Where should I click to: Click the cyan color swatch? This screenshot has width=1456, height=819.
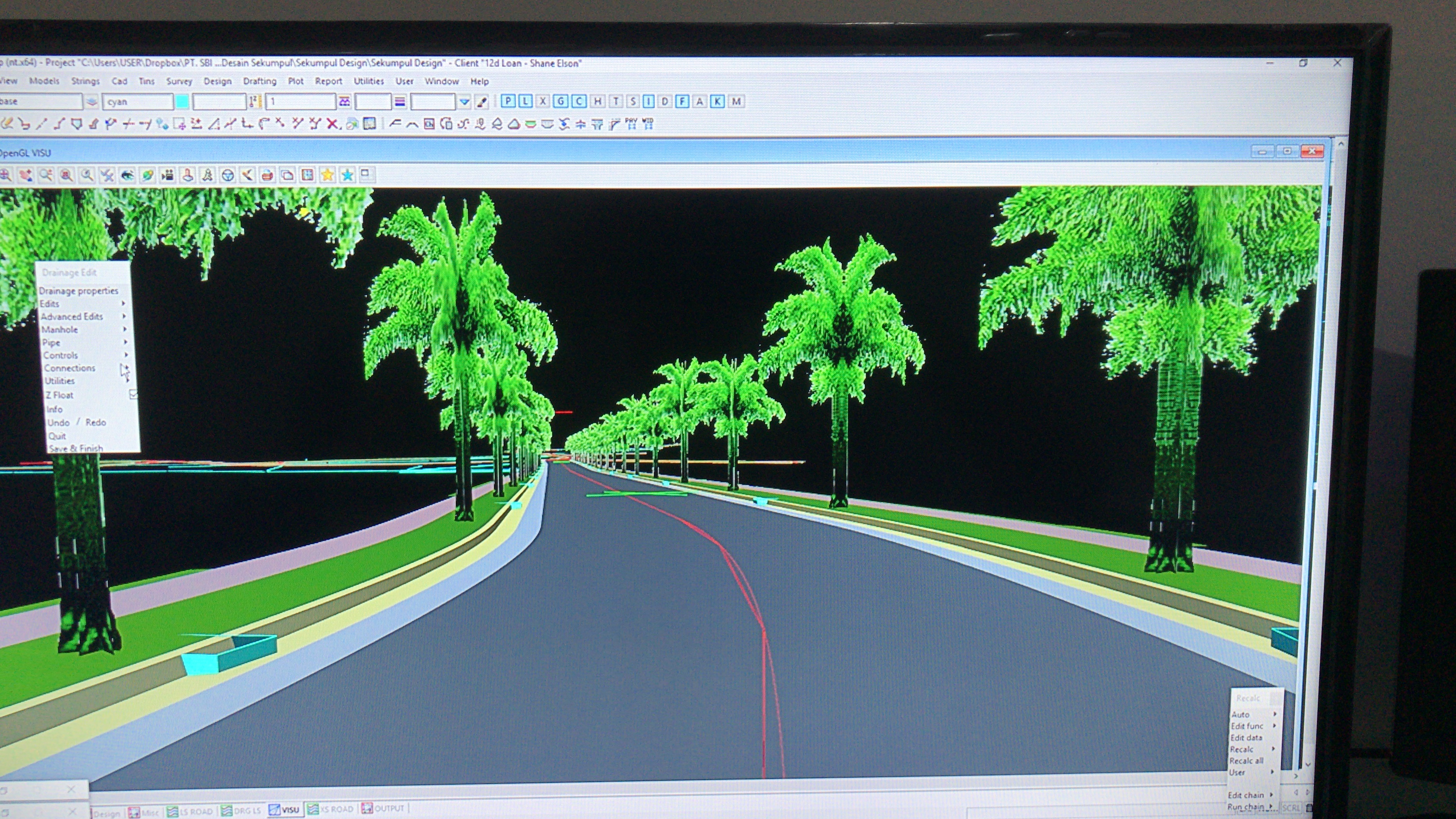182,102
